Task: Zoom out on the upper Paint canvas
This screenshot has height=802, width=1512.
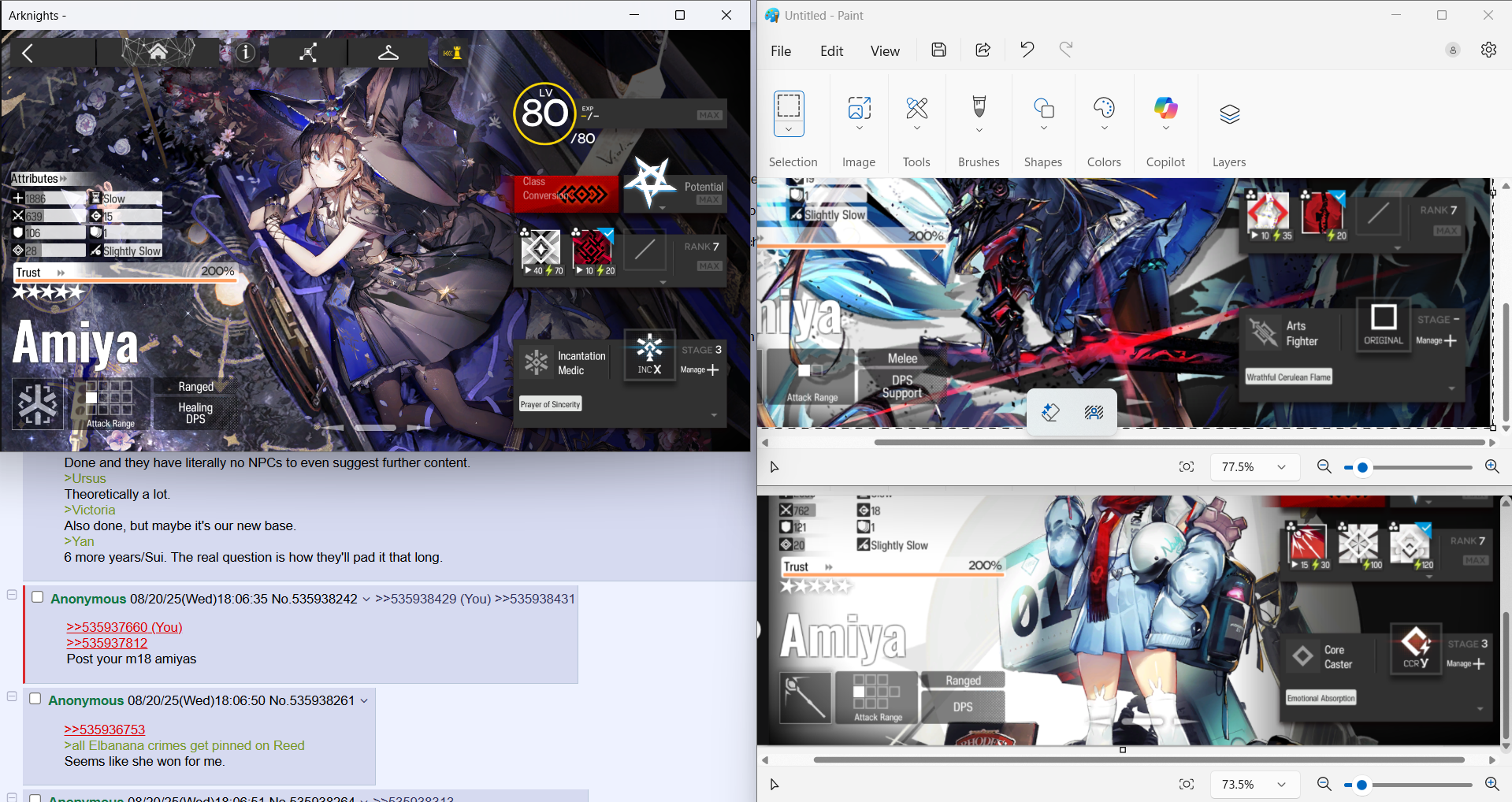Action: [1324, 467]
